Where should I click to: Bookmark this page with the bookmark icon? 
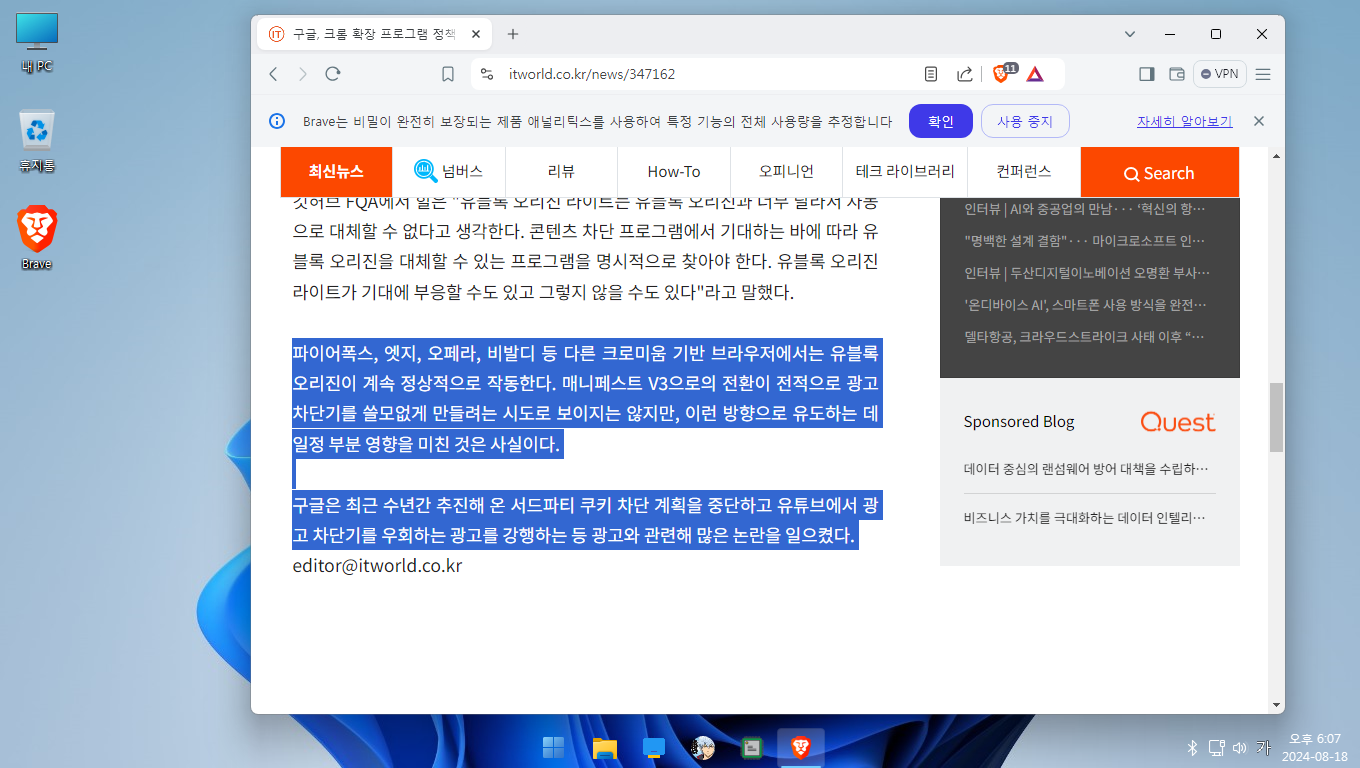point(448,74)
